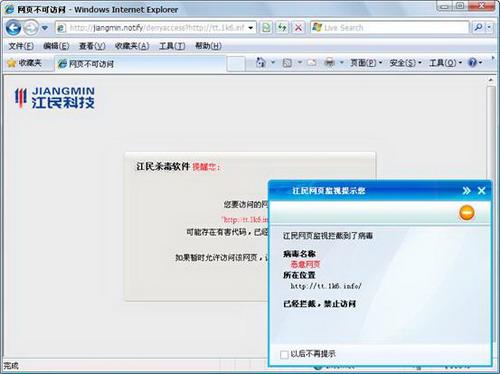Click the scrollbar up arrow
The image size is (500, 374).
coord(491,80)
